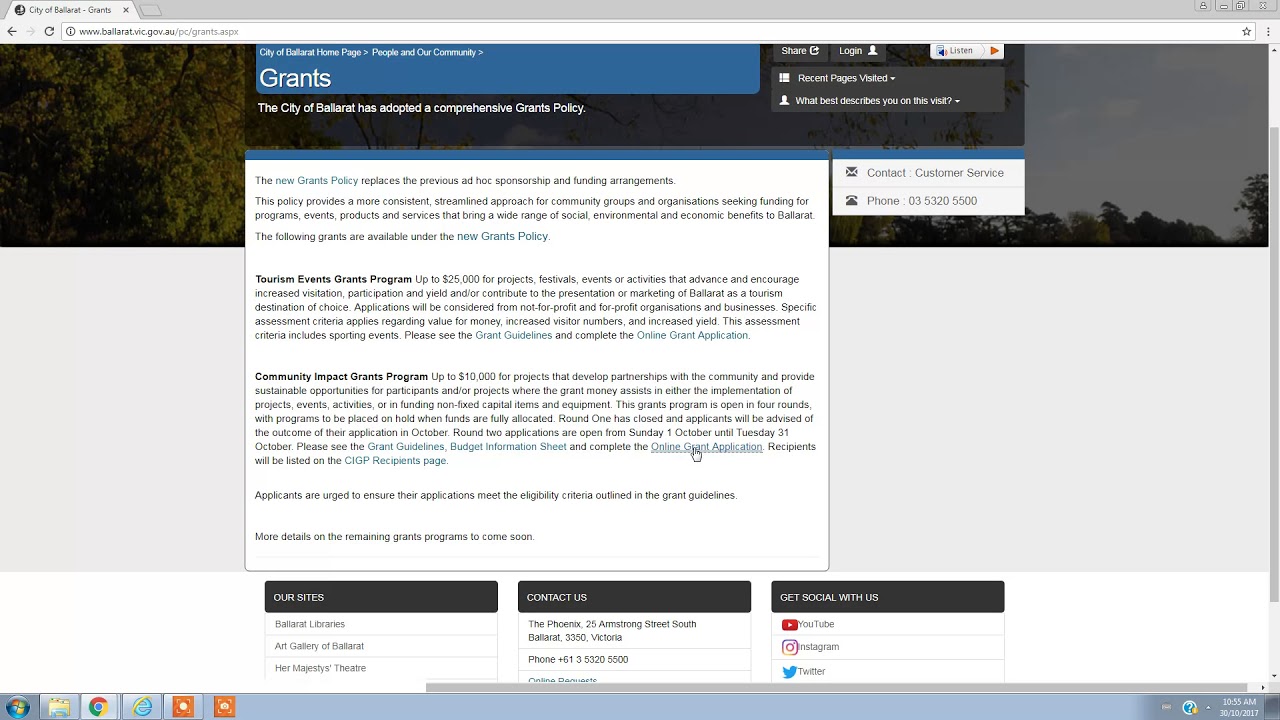Play the Listen audio with orange arrow

(994, 51)
